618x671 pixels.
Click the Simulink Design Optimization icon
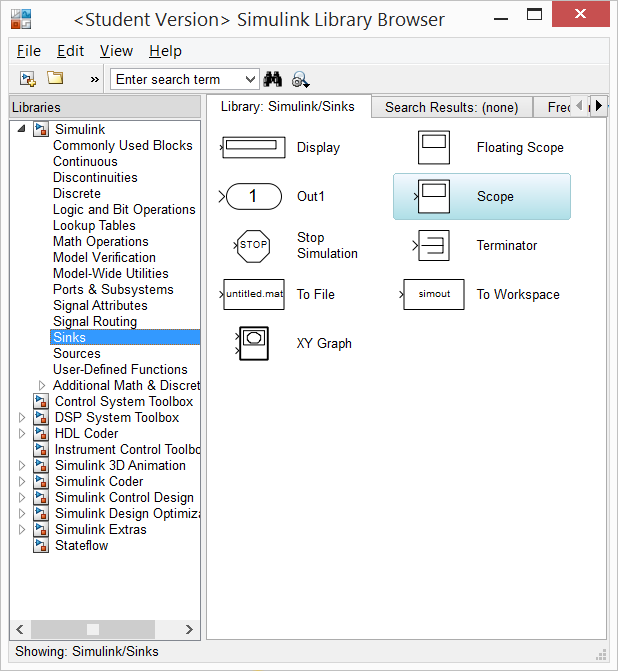[x=41, y=513]
